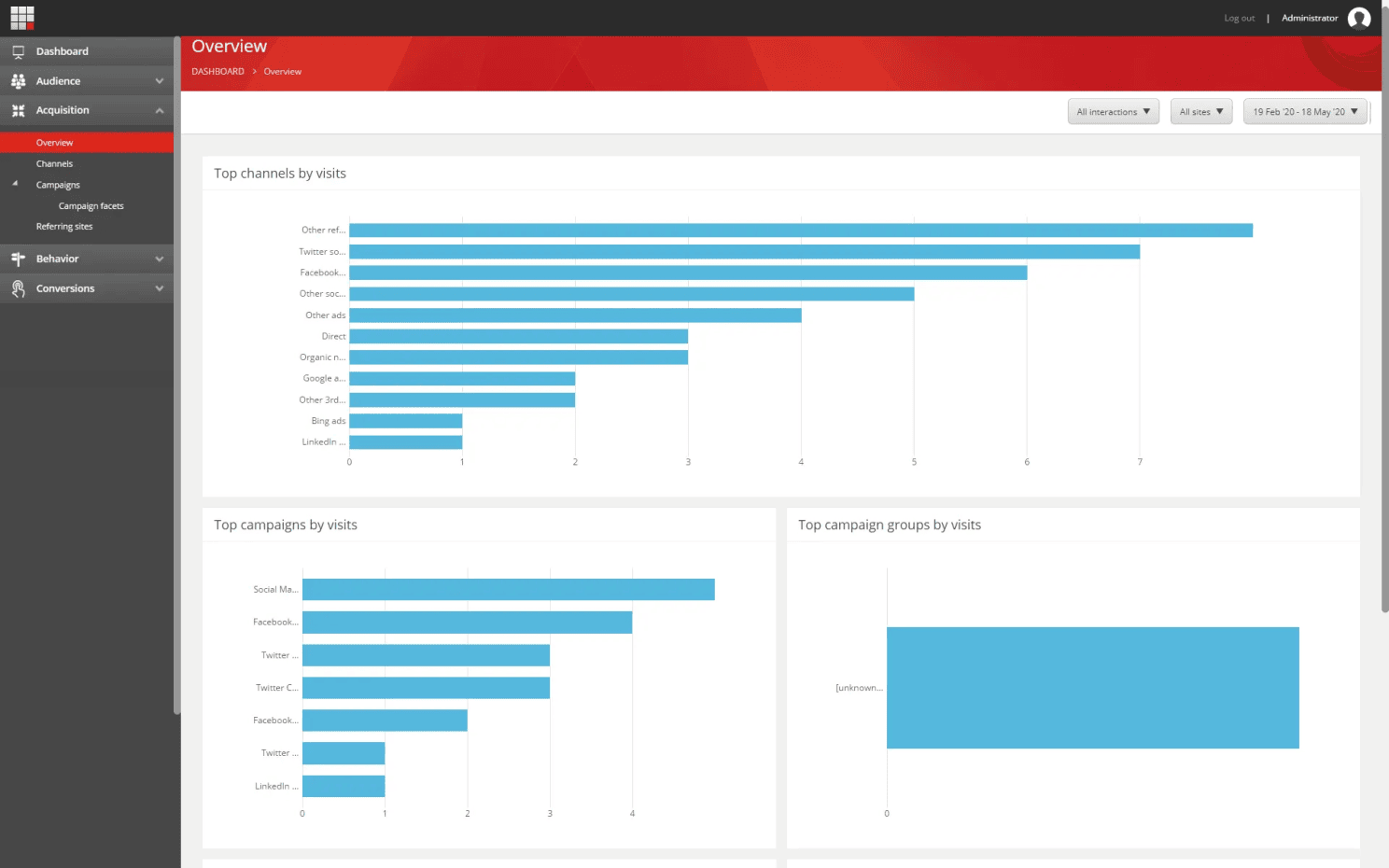This screenshot has width=1389, height=868.
Task: Open the date range picker dropdown
Action: click(1304, 111)
